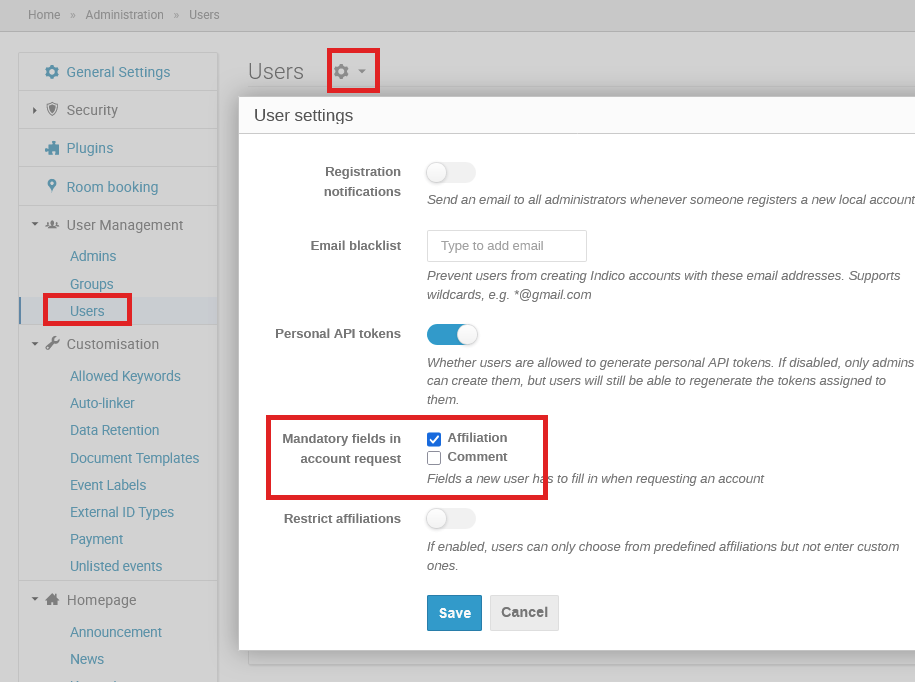Enable the Restrict affiliations toggle
Image resolution: width=915 pixels, height=682 pixels.
pos(450,519)
